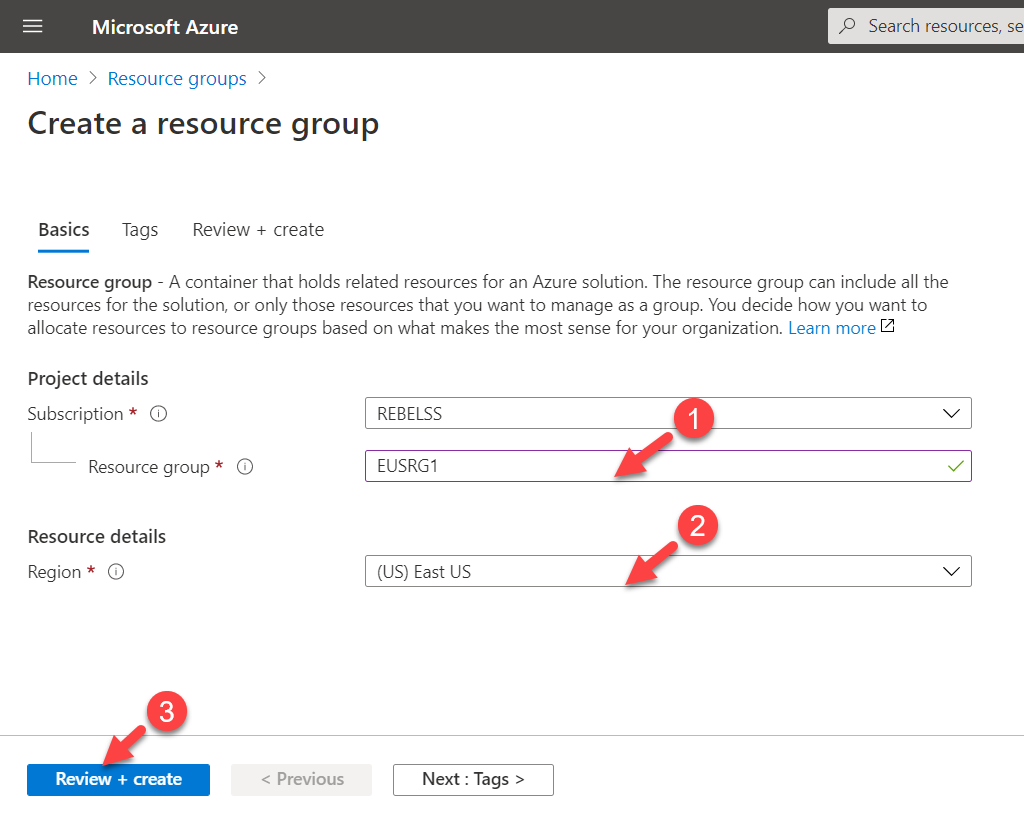Open the Region dropdown (US) East US
1024x822 pixels.
point(668,571)
